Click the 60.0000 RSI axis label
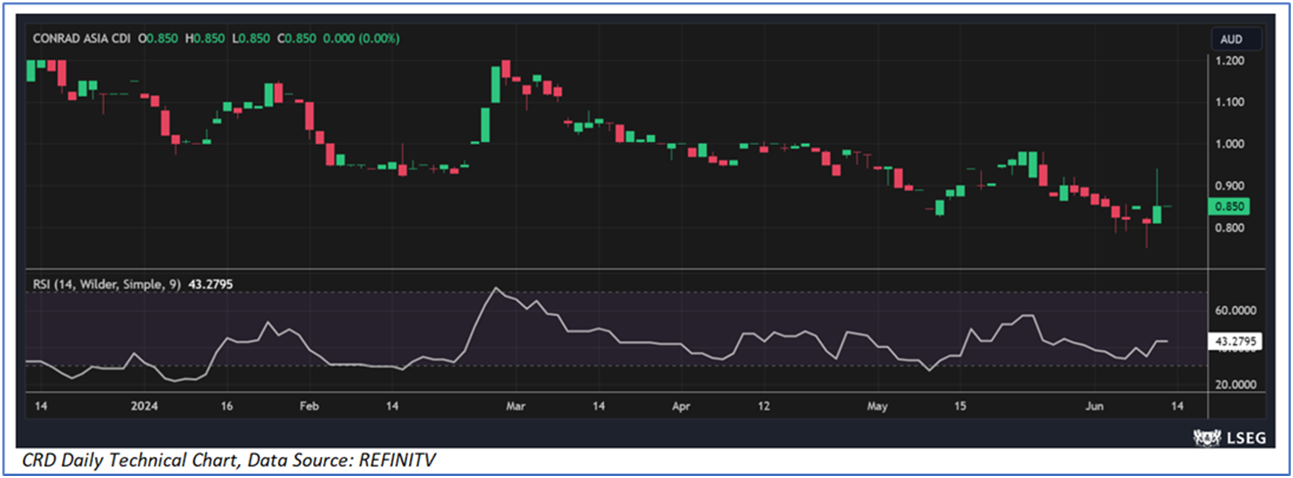 coord(1236,311)
